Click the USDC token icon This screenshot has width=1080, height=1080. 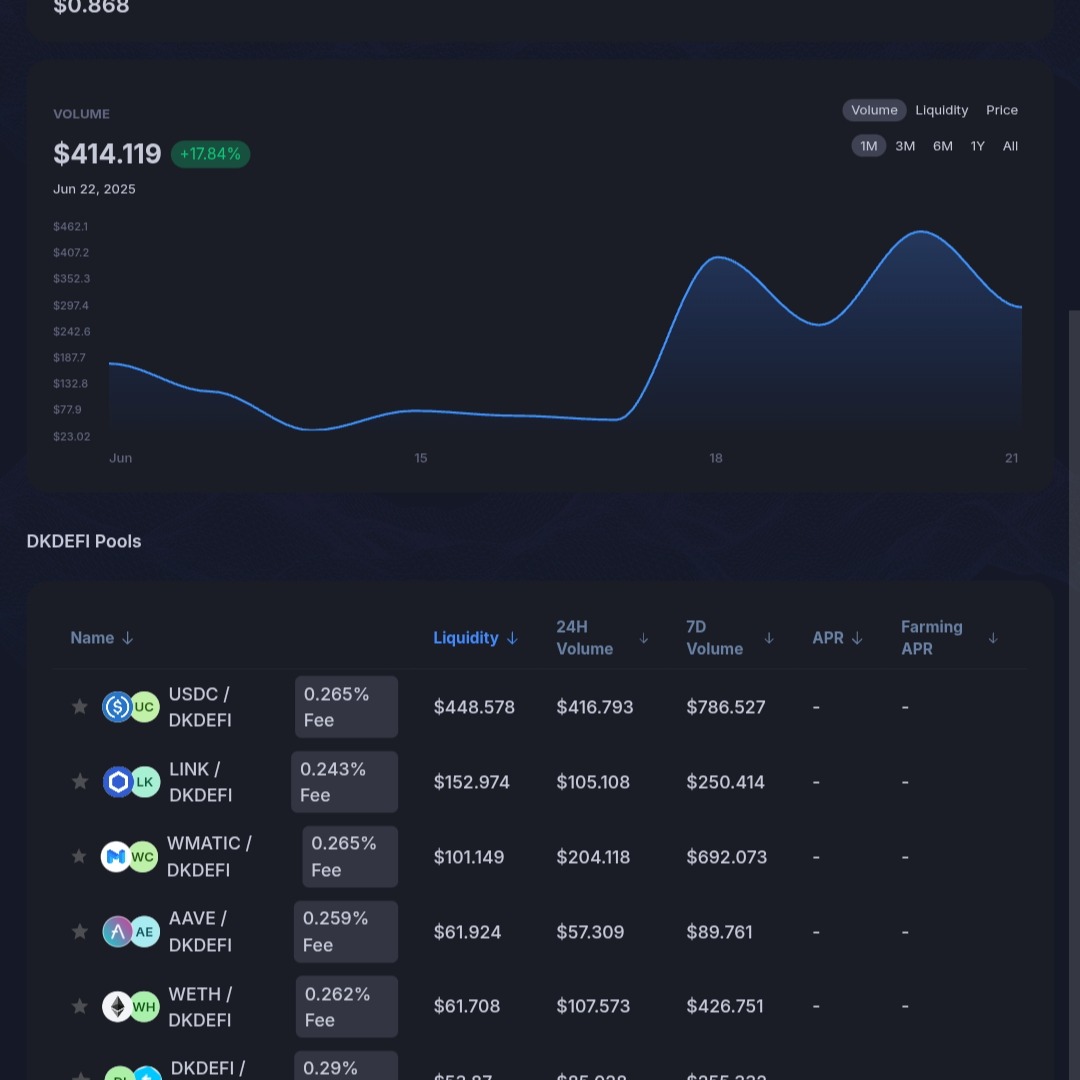pyautogui.click(x=117, y=707)
